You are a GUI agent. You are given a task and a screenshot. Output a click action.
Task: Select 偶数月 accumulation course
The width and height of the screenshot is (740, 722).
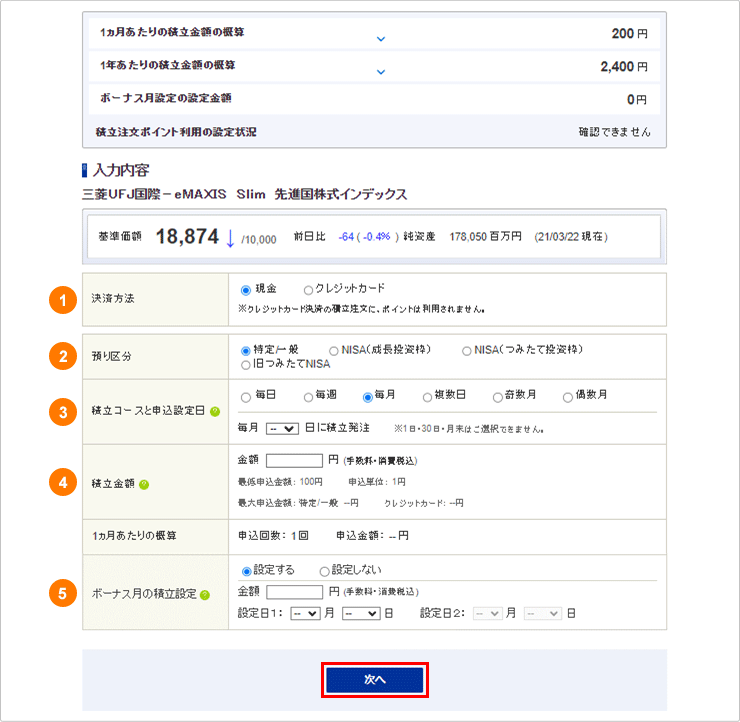tap(568, 397)
